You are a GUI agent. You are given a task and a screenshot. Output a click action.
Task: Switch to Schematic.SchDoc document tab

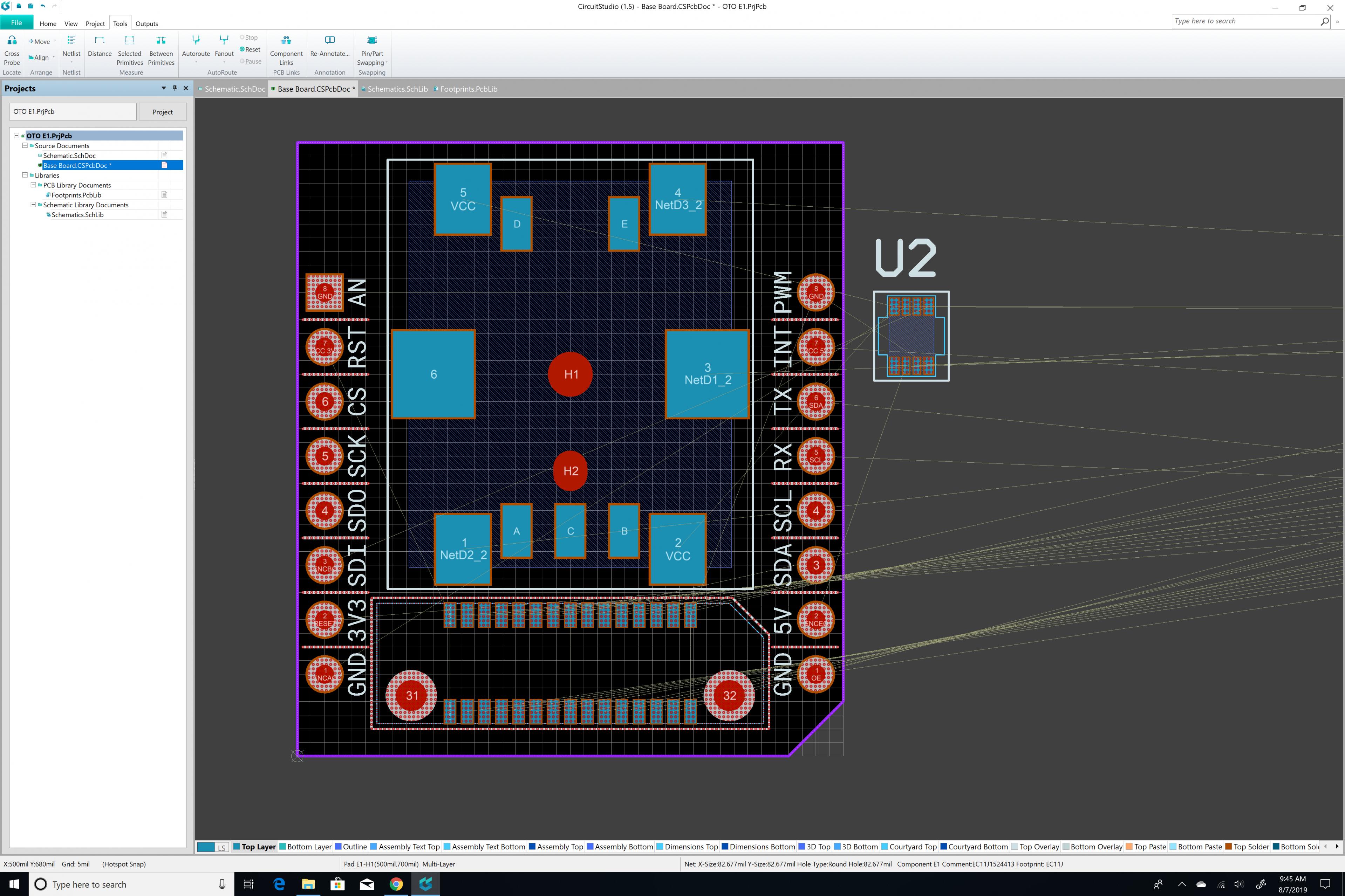point(232,89)
